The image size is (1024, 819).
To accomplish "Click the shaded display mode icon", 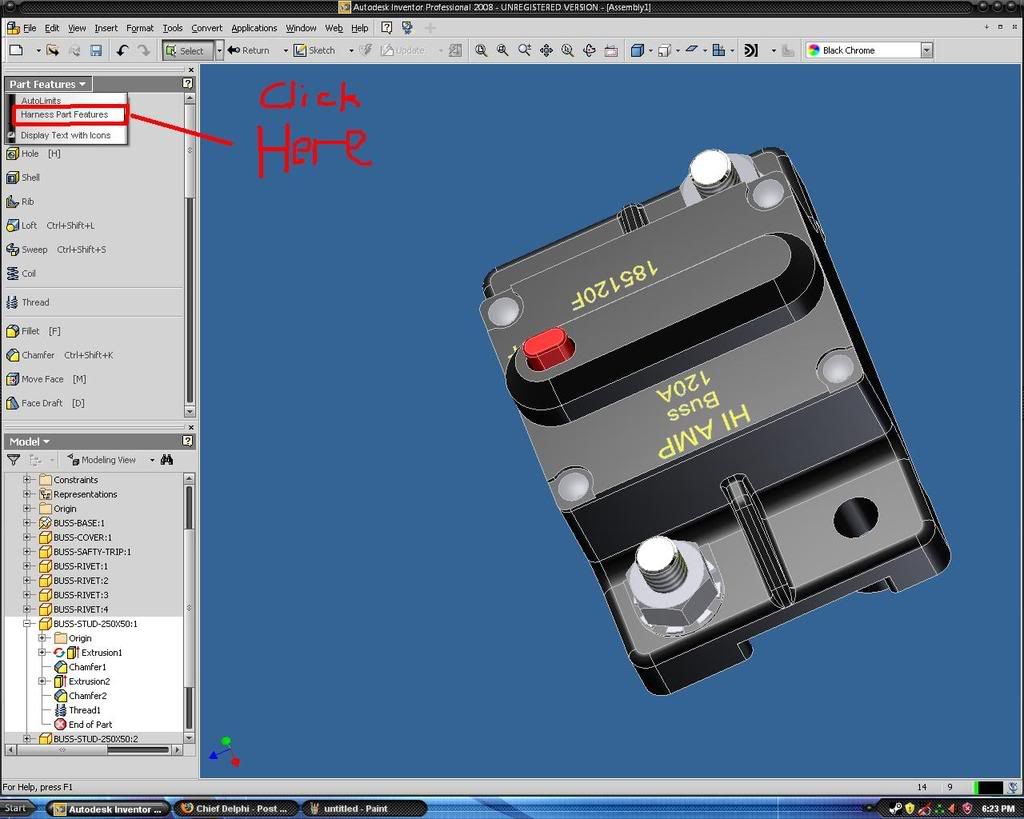I will click(x=637, y=50).
